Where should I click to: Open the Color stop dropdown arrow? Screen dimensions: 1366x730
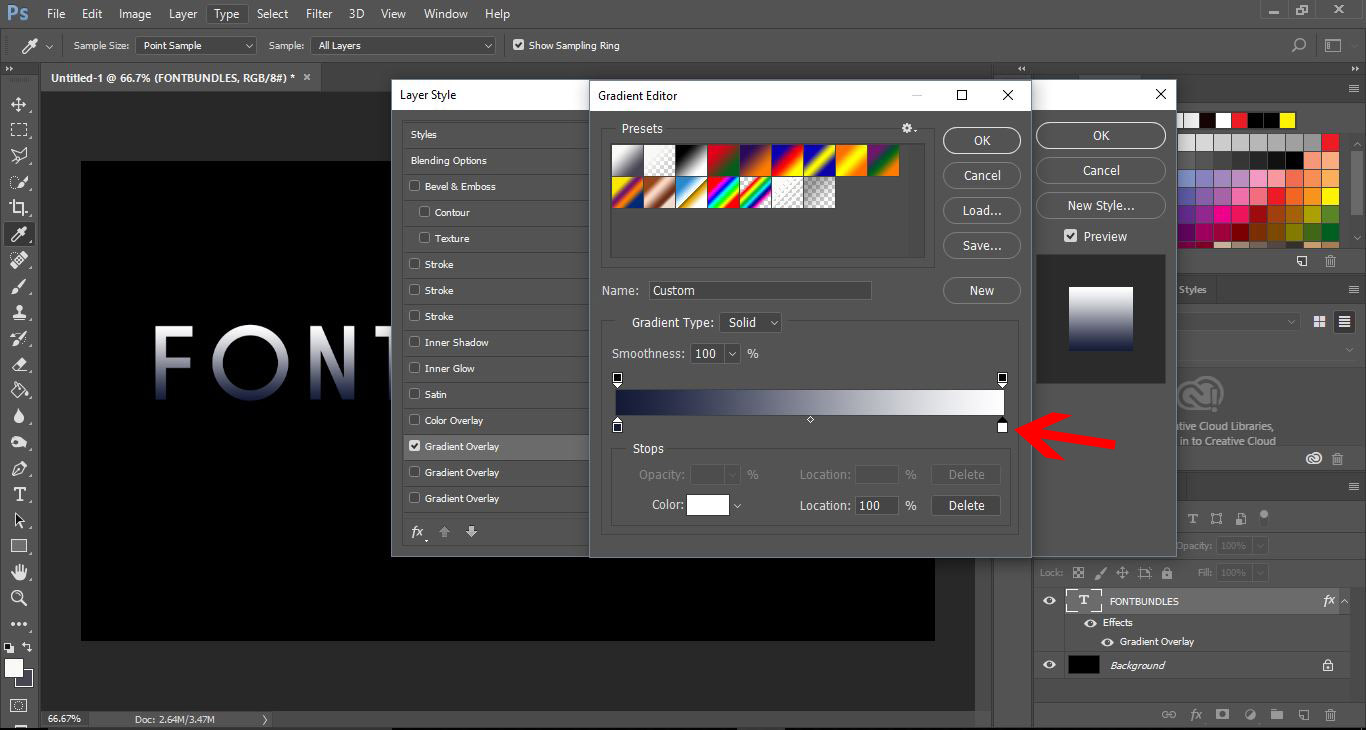[737, 506]
